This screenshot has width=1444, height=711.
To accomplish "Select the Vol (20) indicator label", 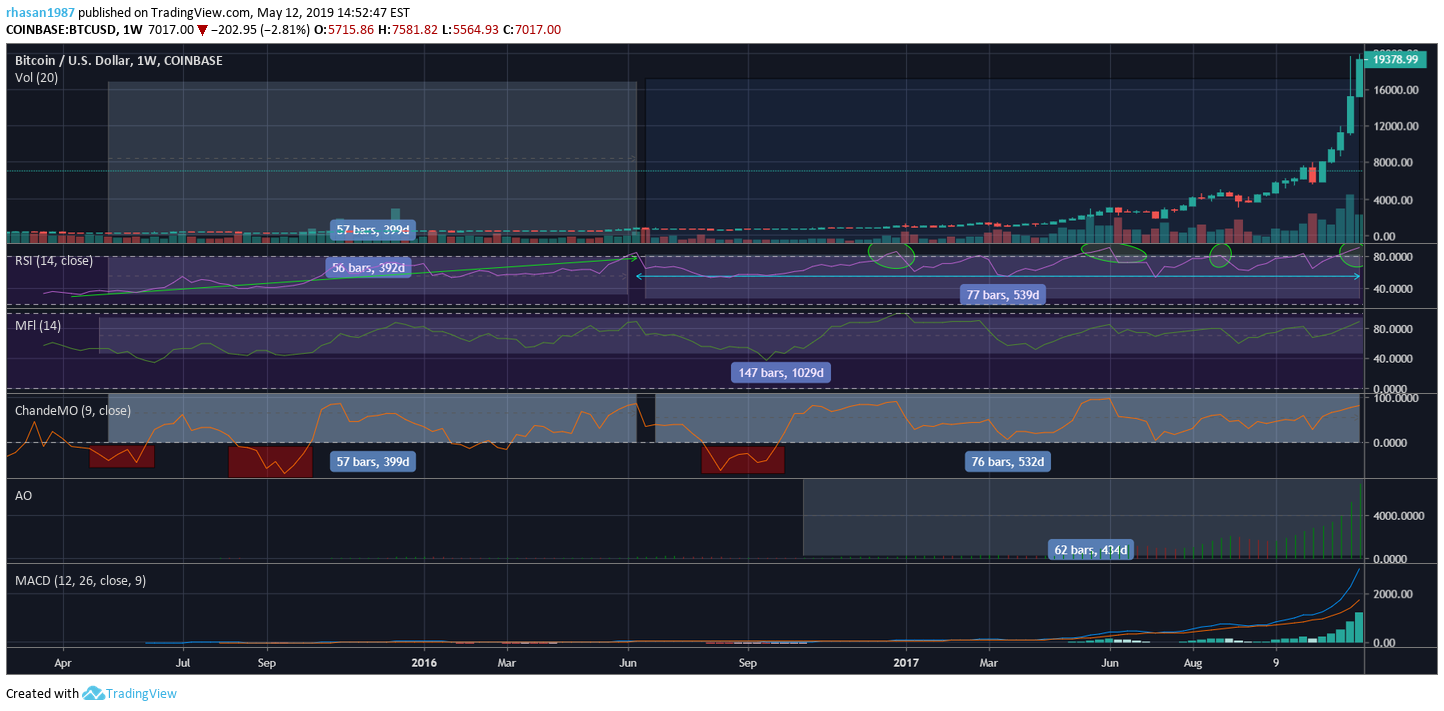I will pos(36,77).
